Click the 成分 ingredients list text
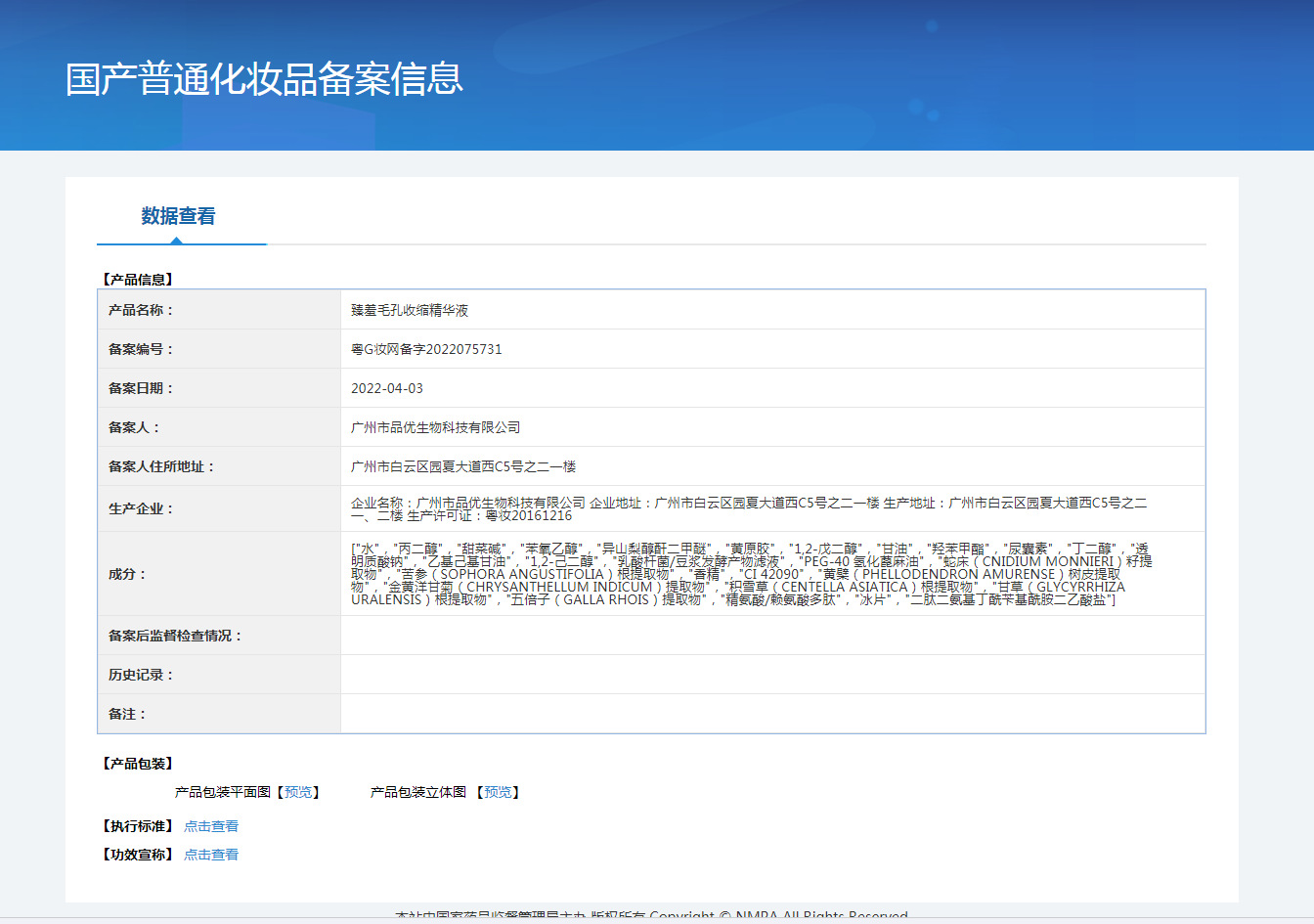The image size is (1314, 924). coord(749,574)
